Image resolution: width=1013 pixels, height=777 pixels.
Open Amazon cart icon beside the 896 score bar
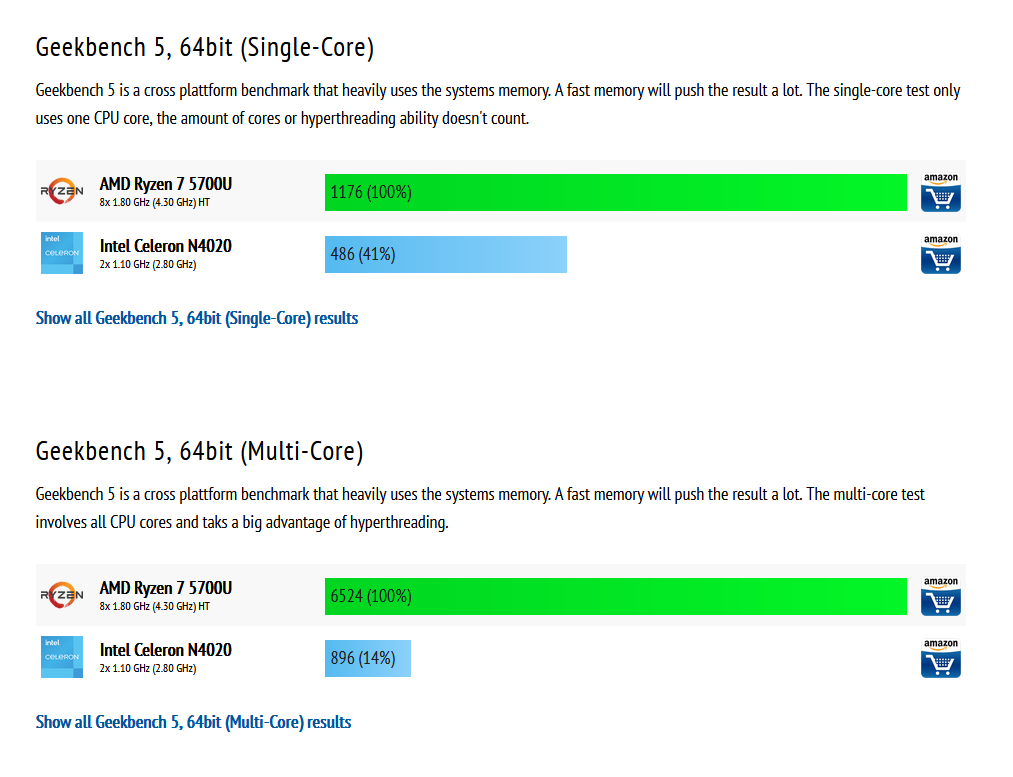coord(940,658)
